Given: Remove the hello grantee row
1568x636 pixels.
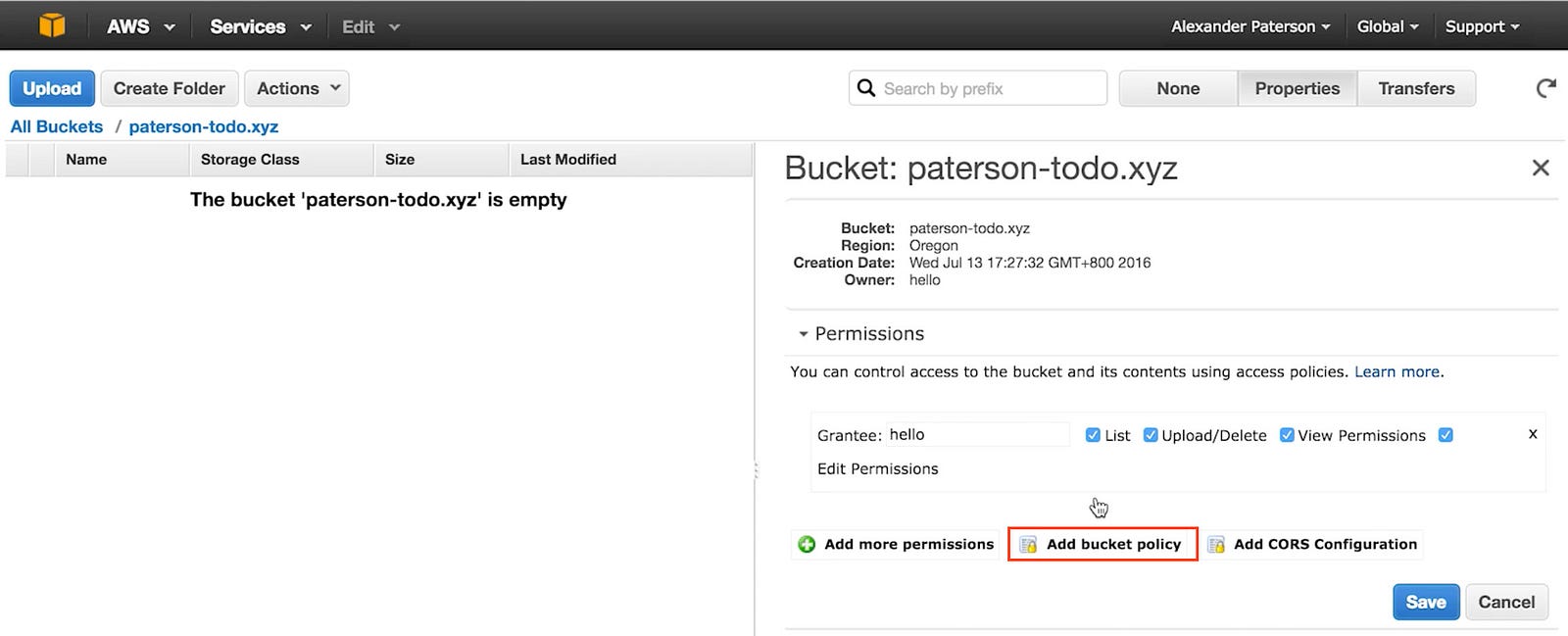Looking at the screenshot, I should pos(1533,434).
